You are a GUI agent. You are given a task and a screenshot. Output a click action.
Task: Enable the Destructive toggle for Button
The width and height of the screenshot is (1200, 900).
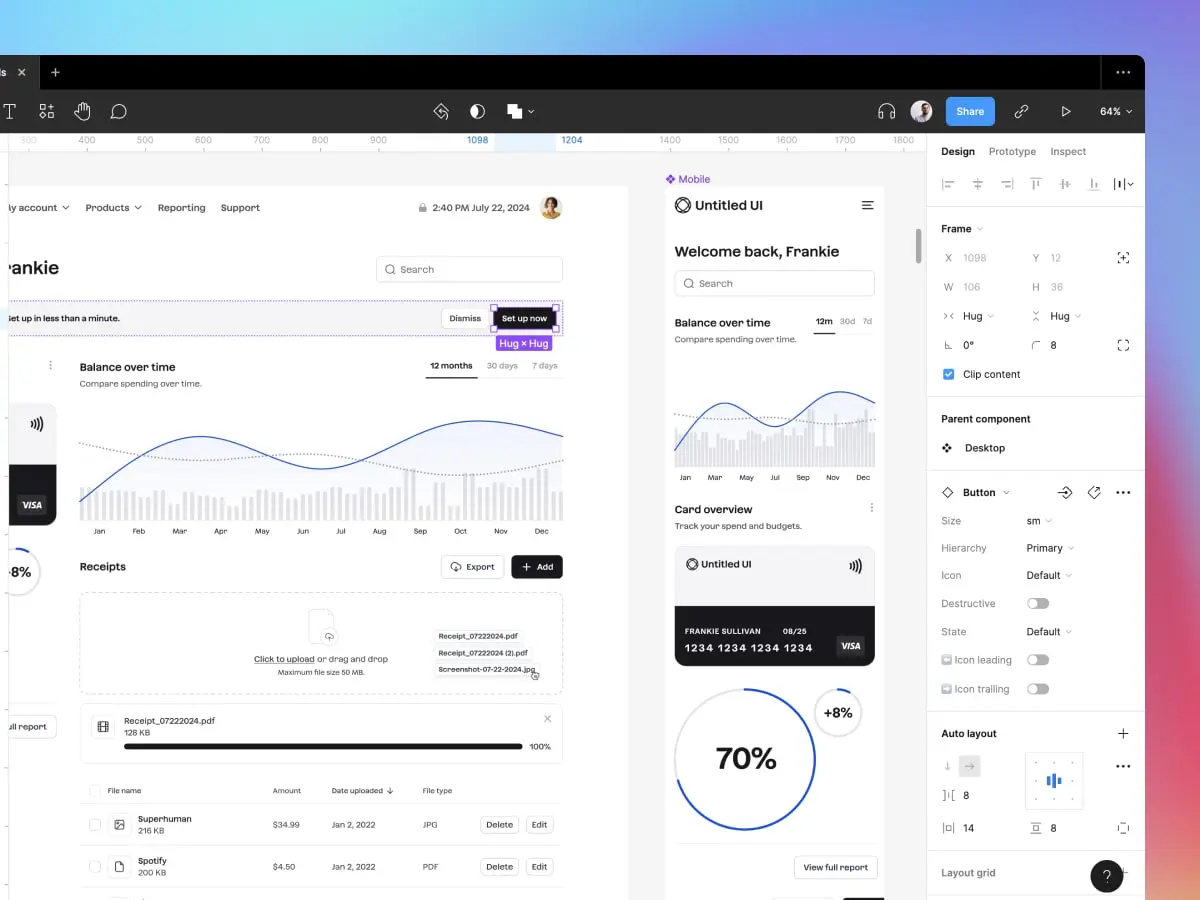[x=1038, y=603]
